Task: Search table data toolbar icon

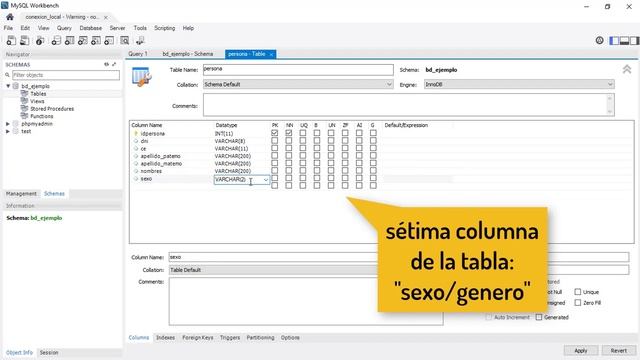Action: point(124,40)
